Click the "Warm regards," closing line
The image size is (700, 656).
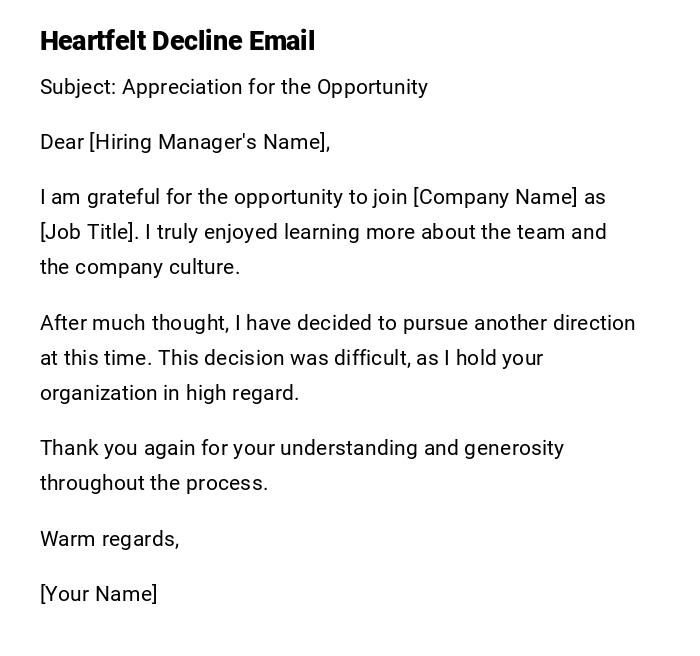pyautogui.click(x=109, y=539)
